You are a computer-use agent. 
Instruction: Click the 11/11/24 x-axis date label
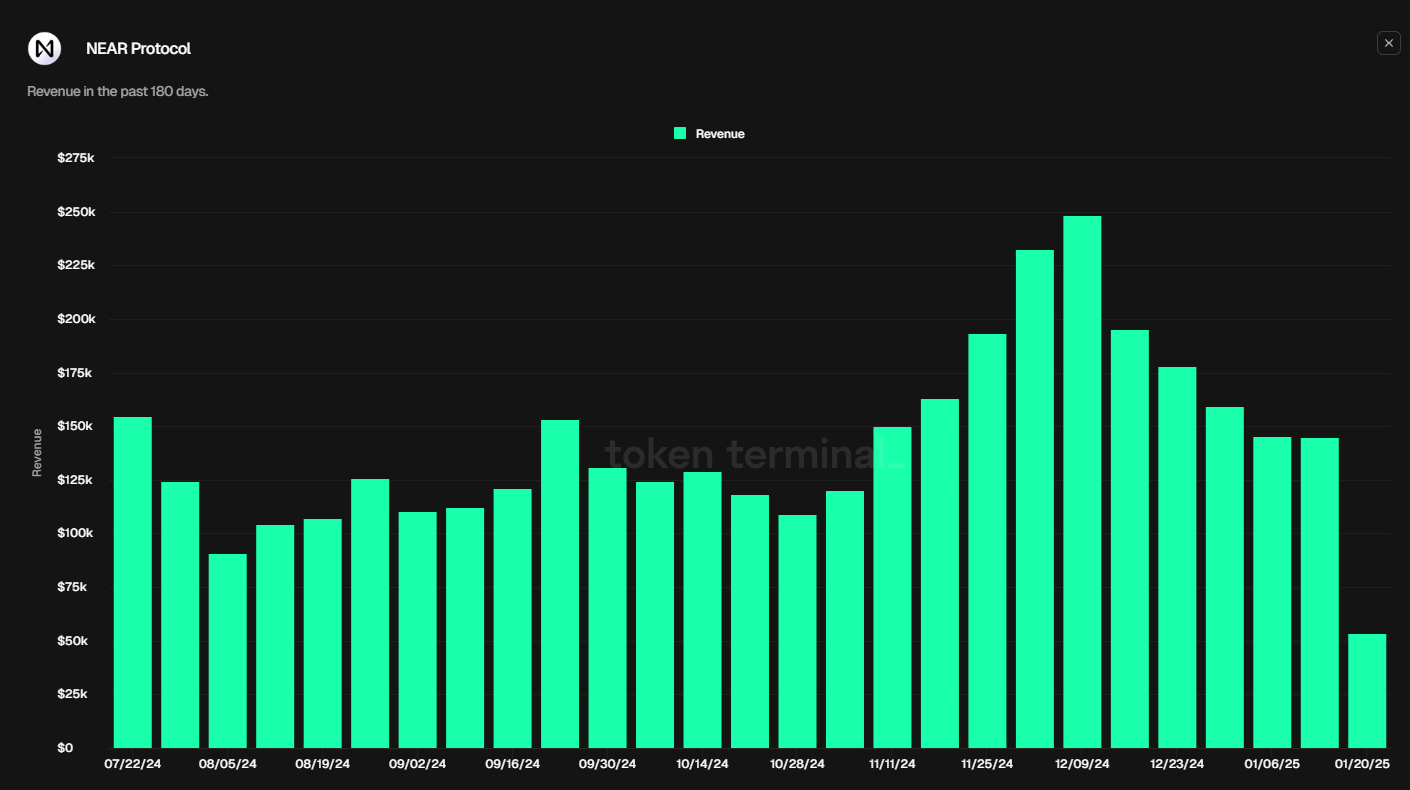893,764
